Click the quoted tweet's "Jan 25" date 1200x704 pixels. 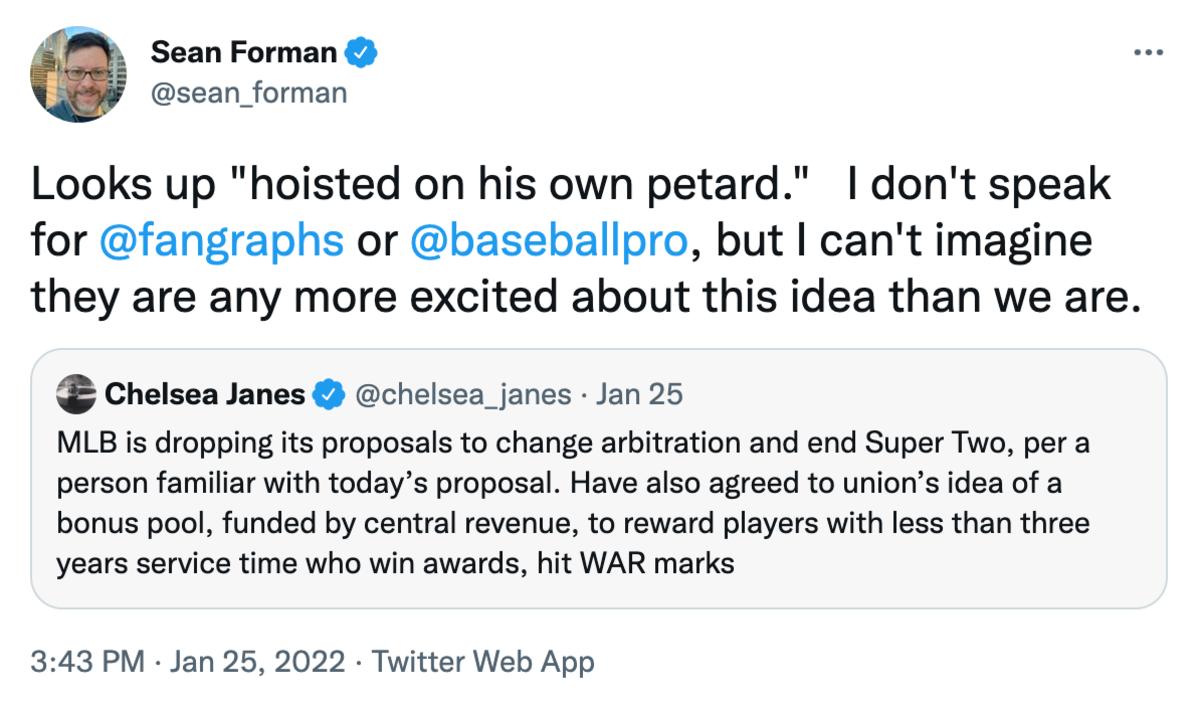[x=639, y=395]
